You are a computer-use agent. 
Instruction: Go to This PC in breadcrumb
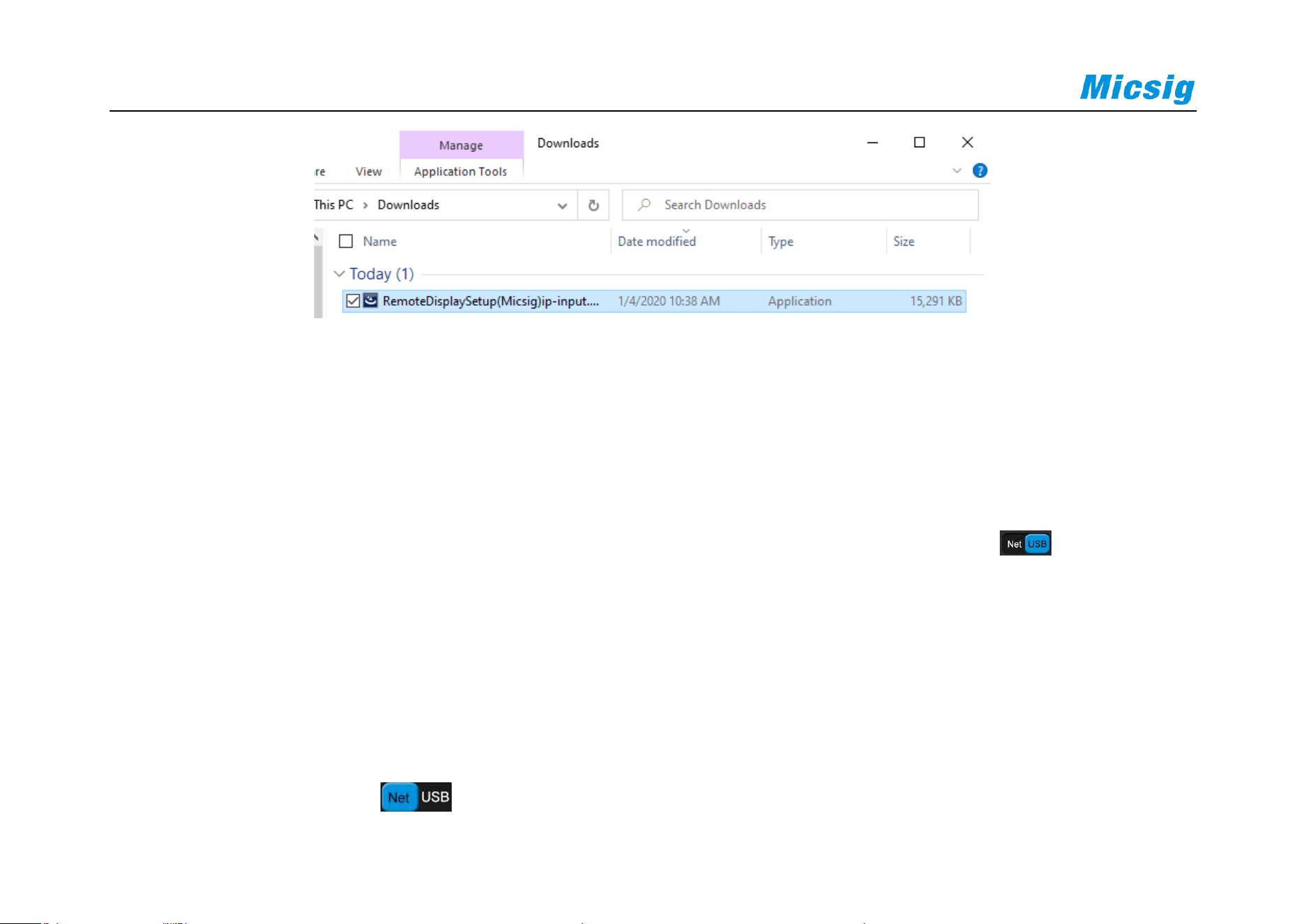point(334,205)
